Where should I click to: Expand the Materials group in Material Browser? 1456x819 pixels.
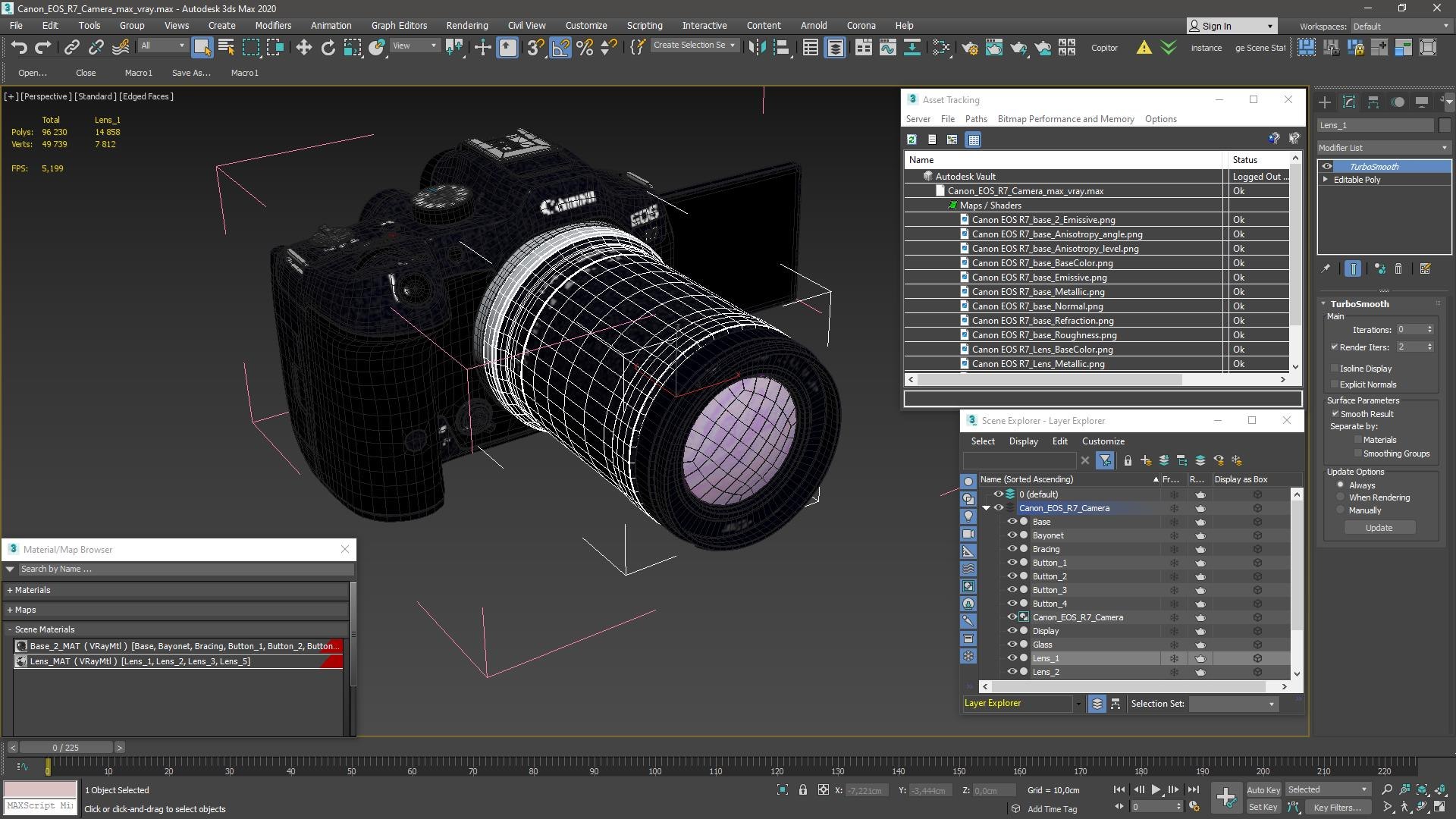click(9, 590)
